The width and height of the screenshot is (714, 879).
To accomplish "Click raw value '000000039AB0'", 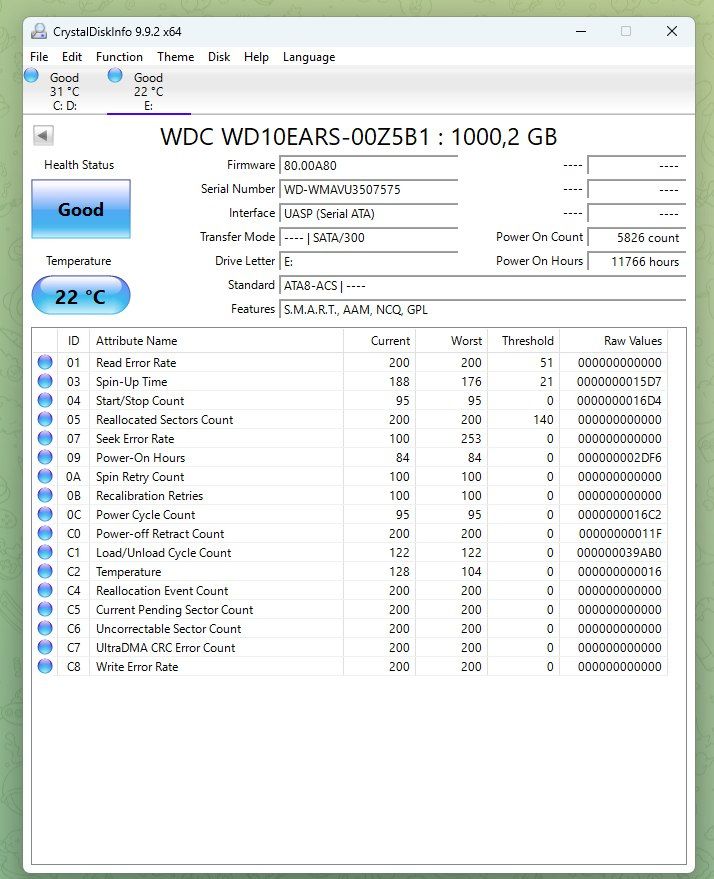I will 619,553.
